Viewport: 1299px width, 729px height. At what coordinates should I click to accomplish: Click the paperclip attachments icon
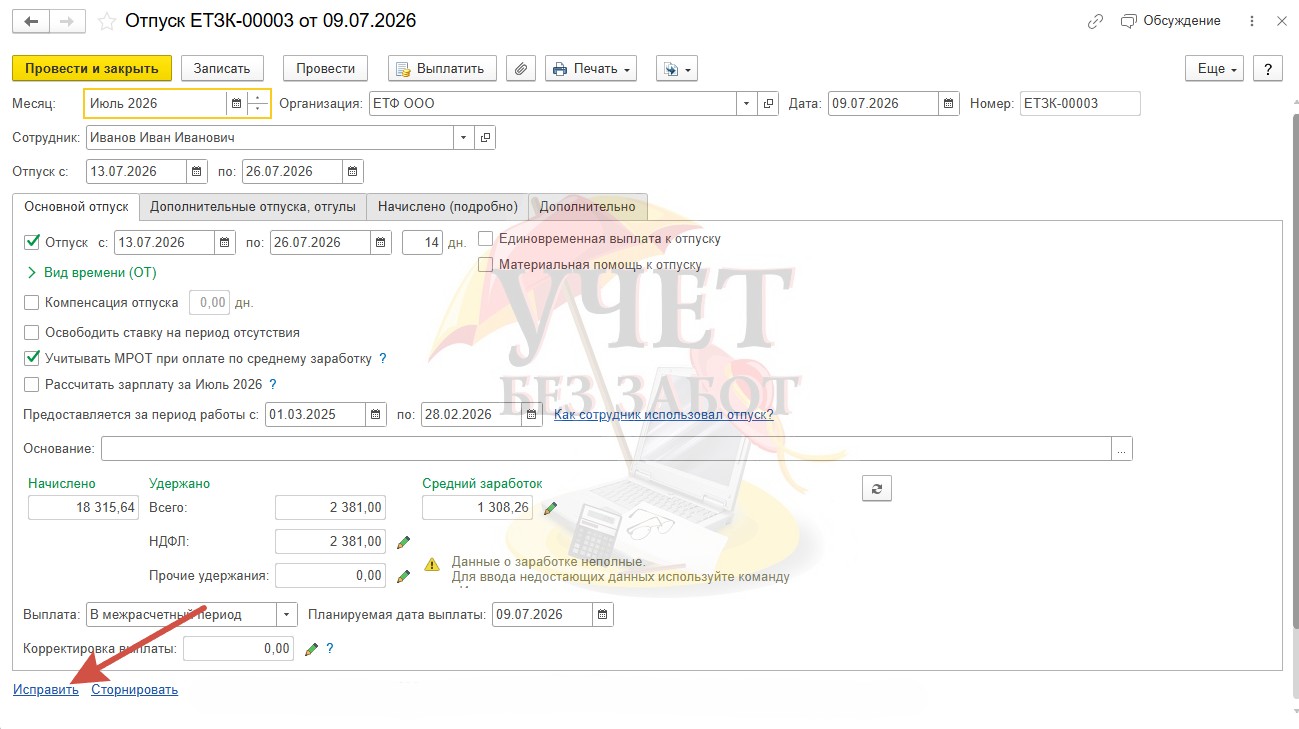click(x=521, y=69)
